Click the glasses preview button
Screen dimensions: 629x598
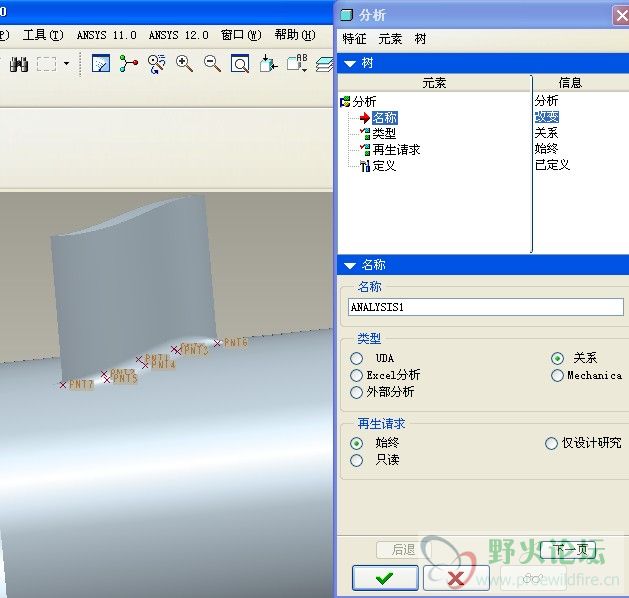[x=533, y=578]
